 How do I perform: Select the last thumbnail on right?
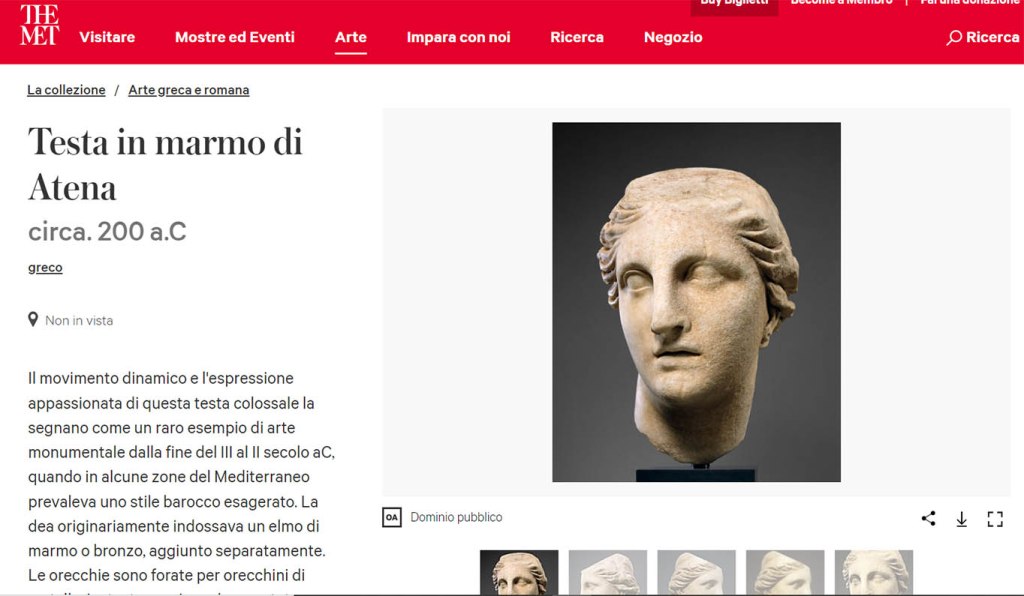(x=874, y=572)
